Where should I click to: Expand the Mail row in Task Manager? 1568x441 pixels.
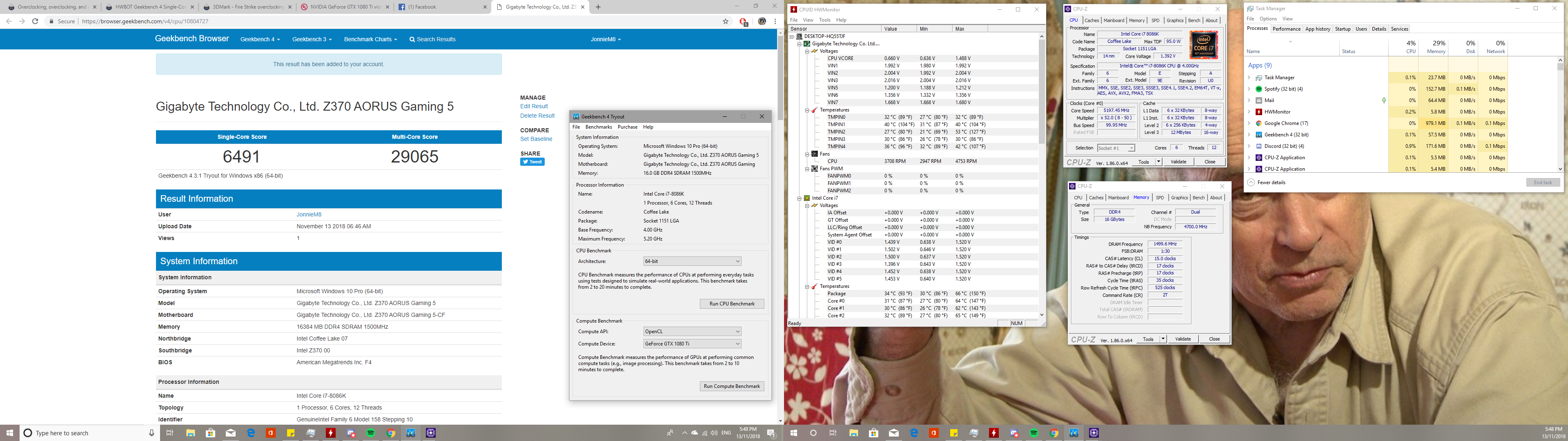[x=1249, y=100]
